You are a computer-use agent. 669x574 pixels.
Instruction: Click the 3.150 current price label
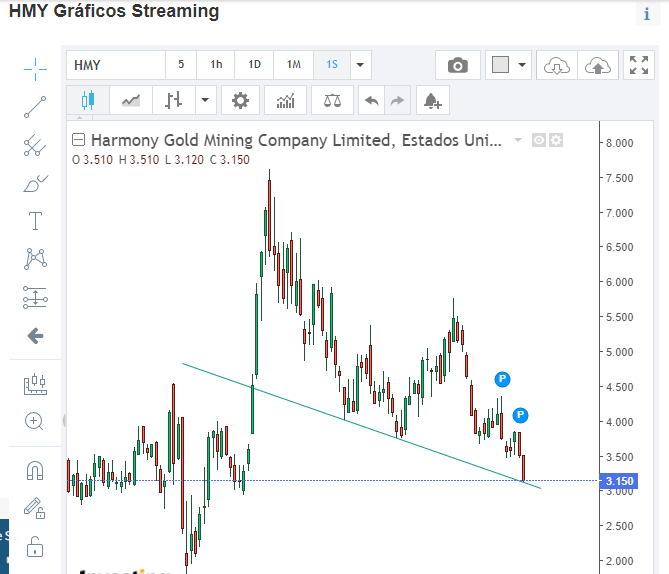619,481
